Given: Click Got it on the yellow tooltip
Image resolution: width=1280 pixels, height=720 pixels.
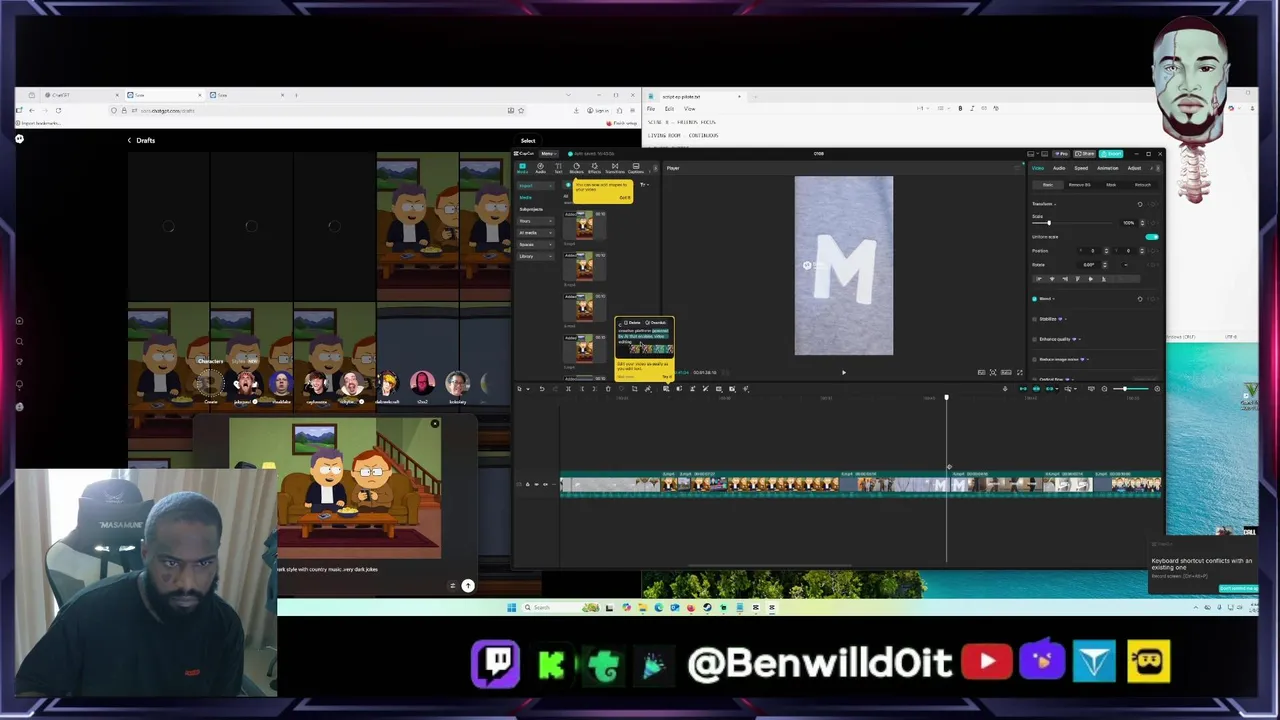Looking at the screenshot, I should (625, 197).
